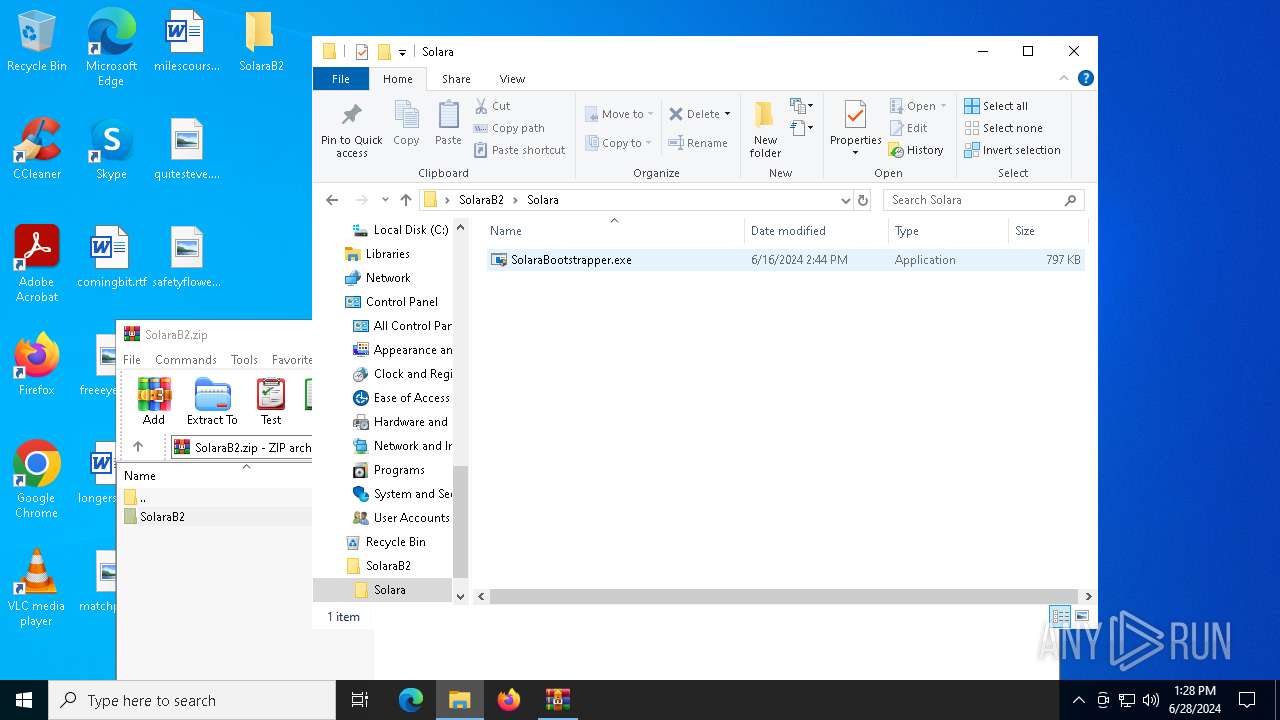The height and width of the screenshot is (720, 1280).
Task: Select Network in navigation pane
Action: (377, 278)
